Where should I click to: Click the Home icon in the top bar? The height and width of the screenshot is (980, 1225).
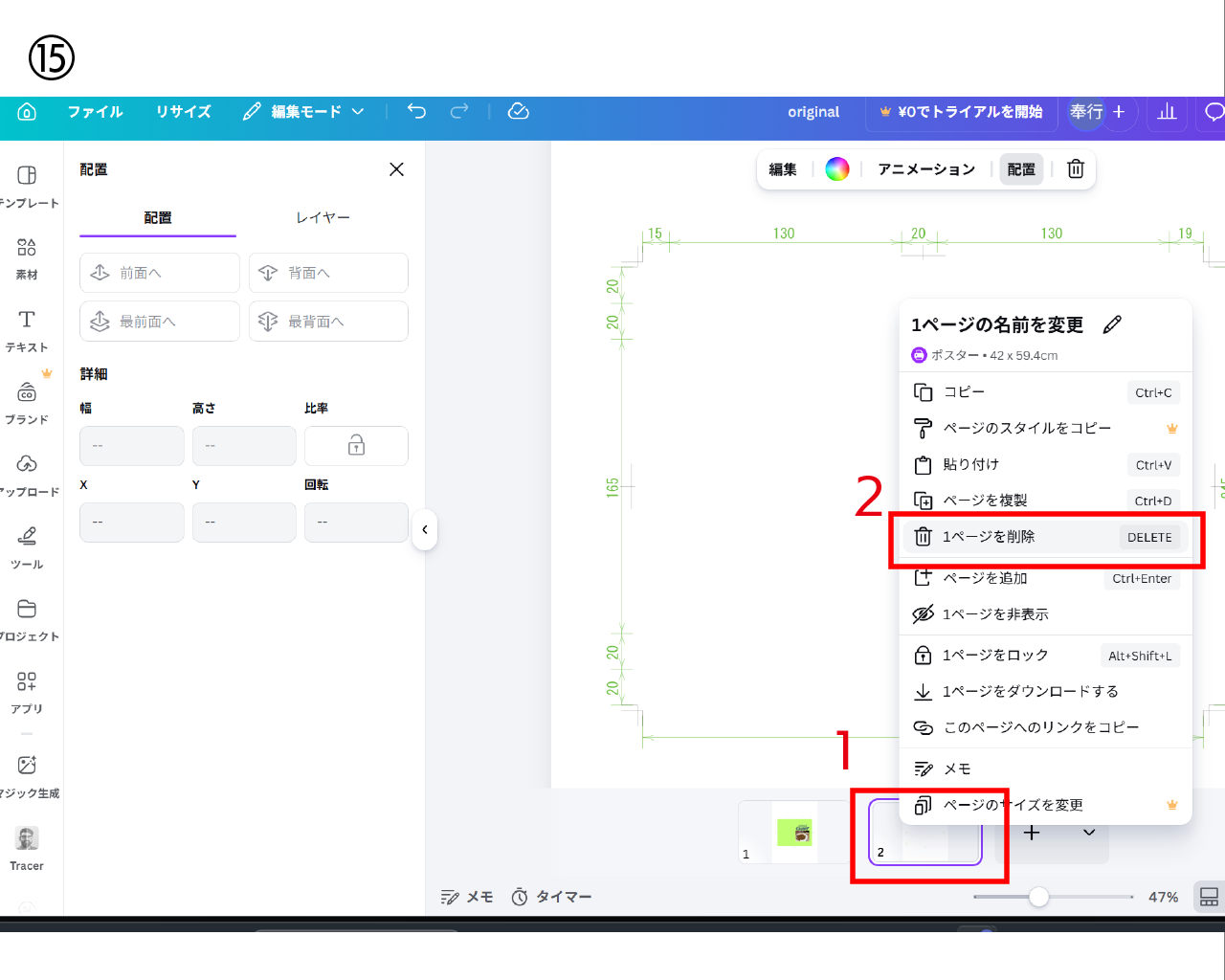pyautogui.click(x=27, y=112)
